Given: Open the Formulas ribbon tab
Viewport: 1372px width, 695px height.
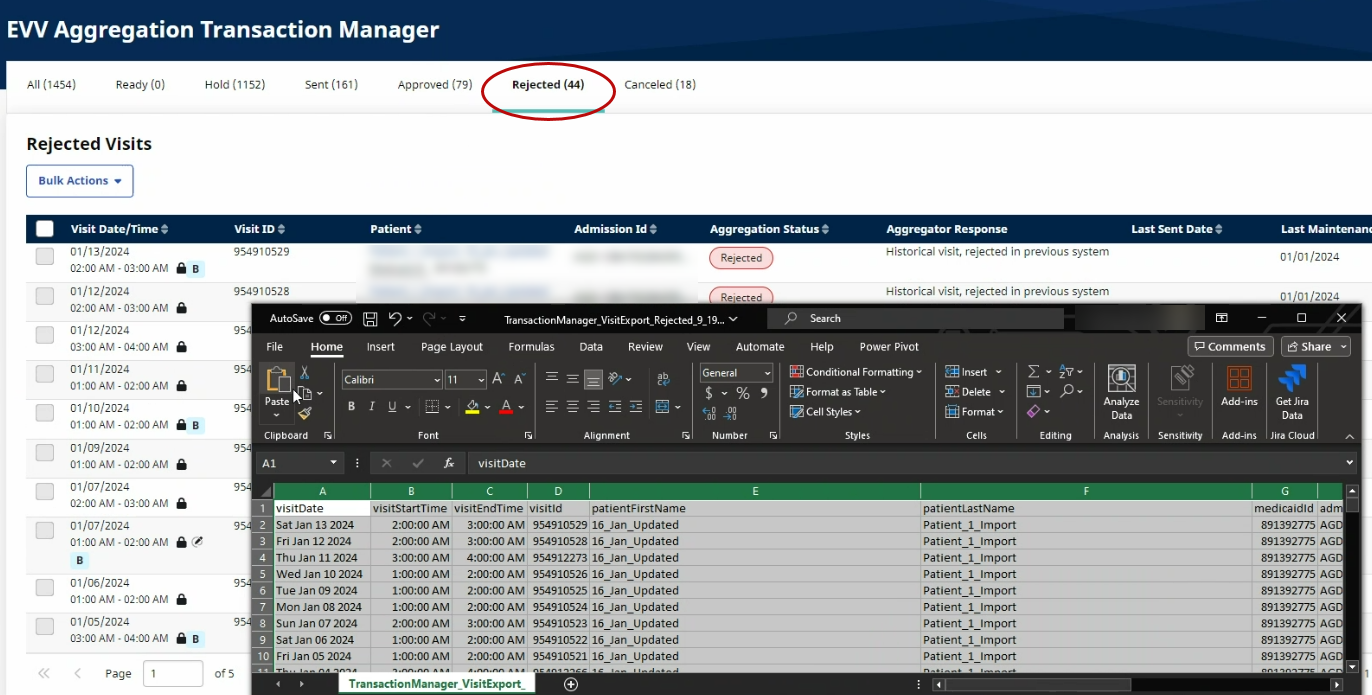Looking at the screenshot, I should (531, 347).
